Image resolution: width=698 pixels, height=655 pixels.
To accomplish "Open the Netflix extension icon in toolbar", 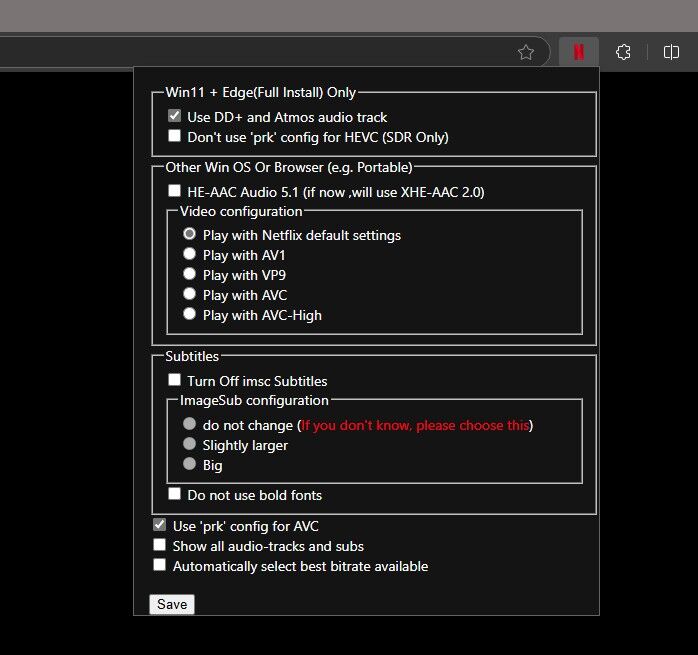I will click(579, 52).
